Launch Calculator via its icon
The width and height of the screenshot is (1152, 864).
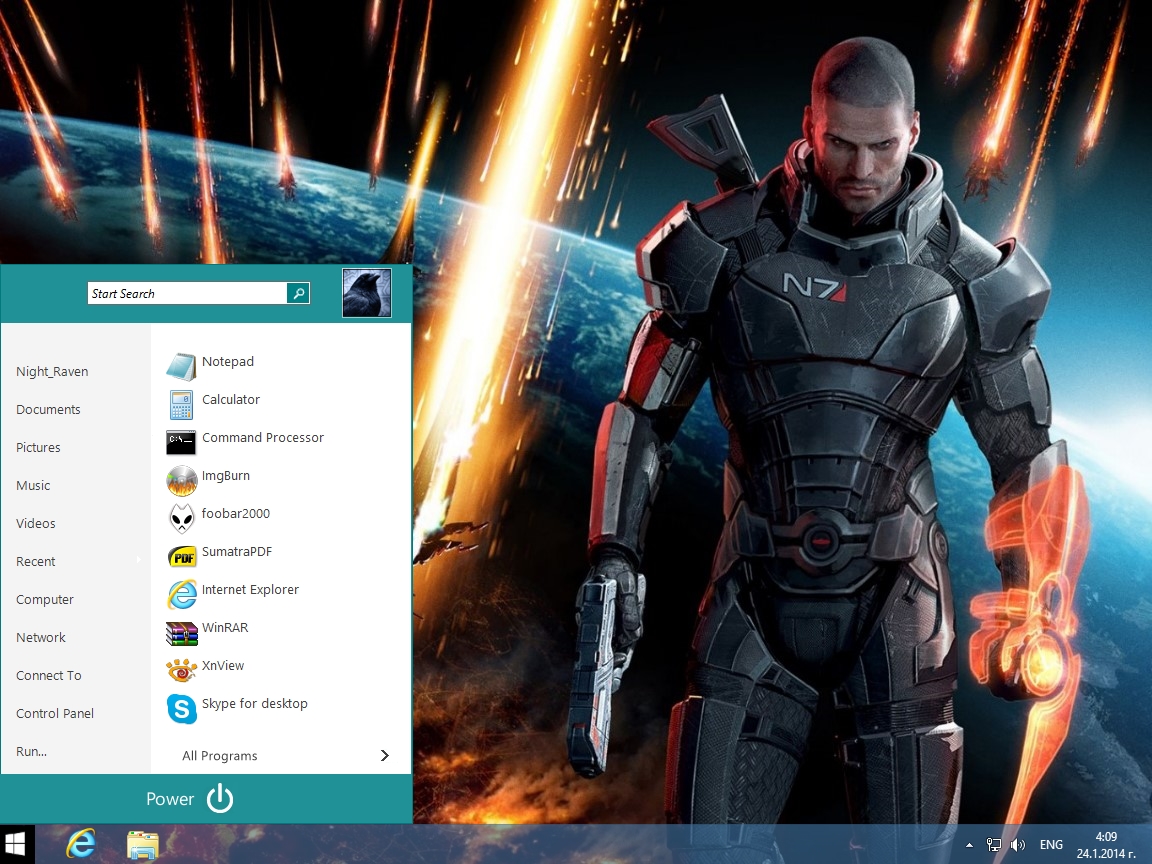click(181, 404)
